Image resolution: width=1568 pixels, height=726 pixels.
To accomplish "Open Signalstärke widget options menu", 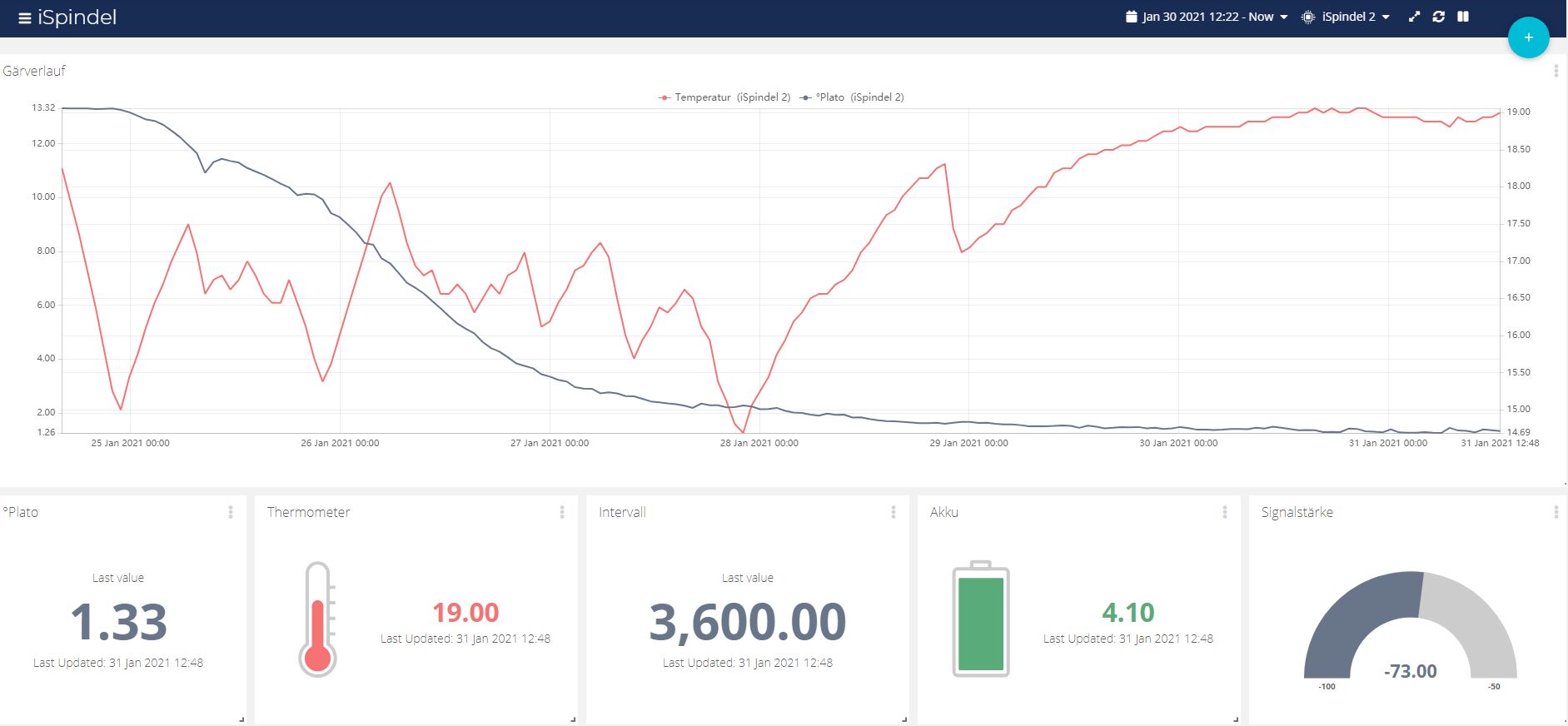I will (1556, 512).
